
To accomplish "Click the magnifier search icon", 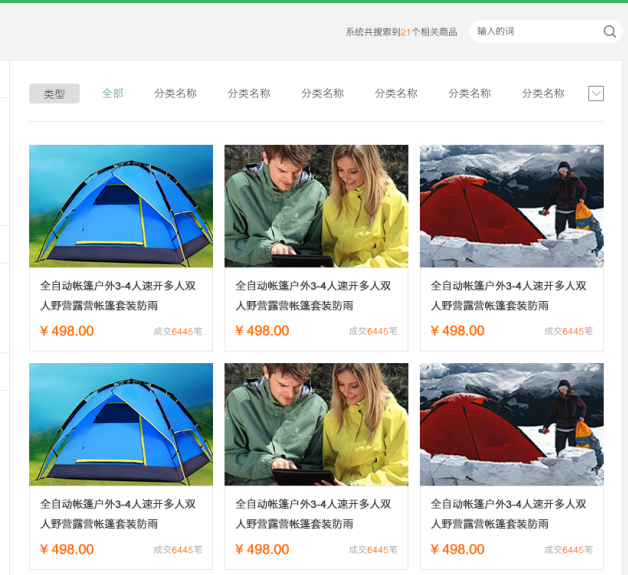I will [610, 32].
